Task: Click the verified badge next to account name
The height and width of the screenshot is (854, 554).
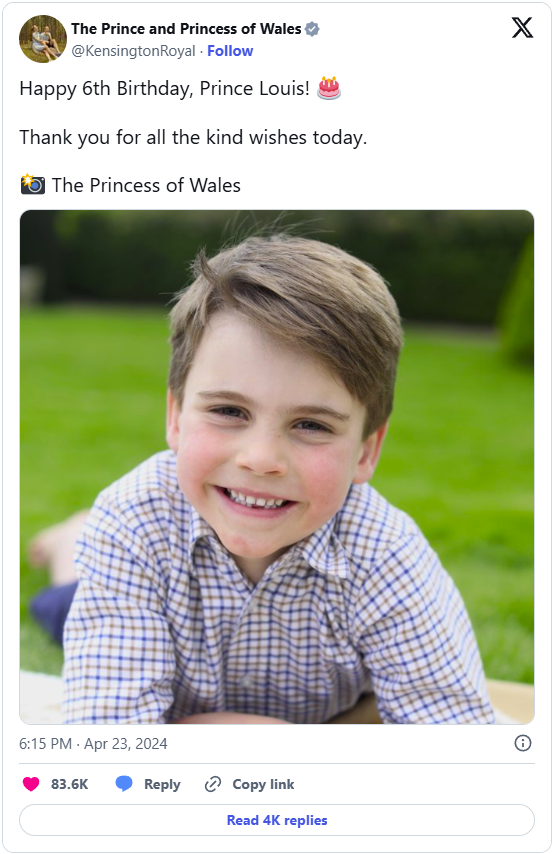Action: (312, 29)
